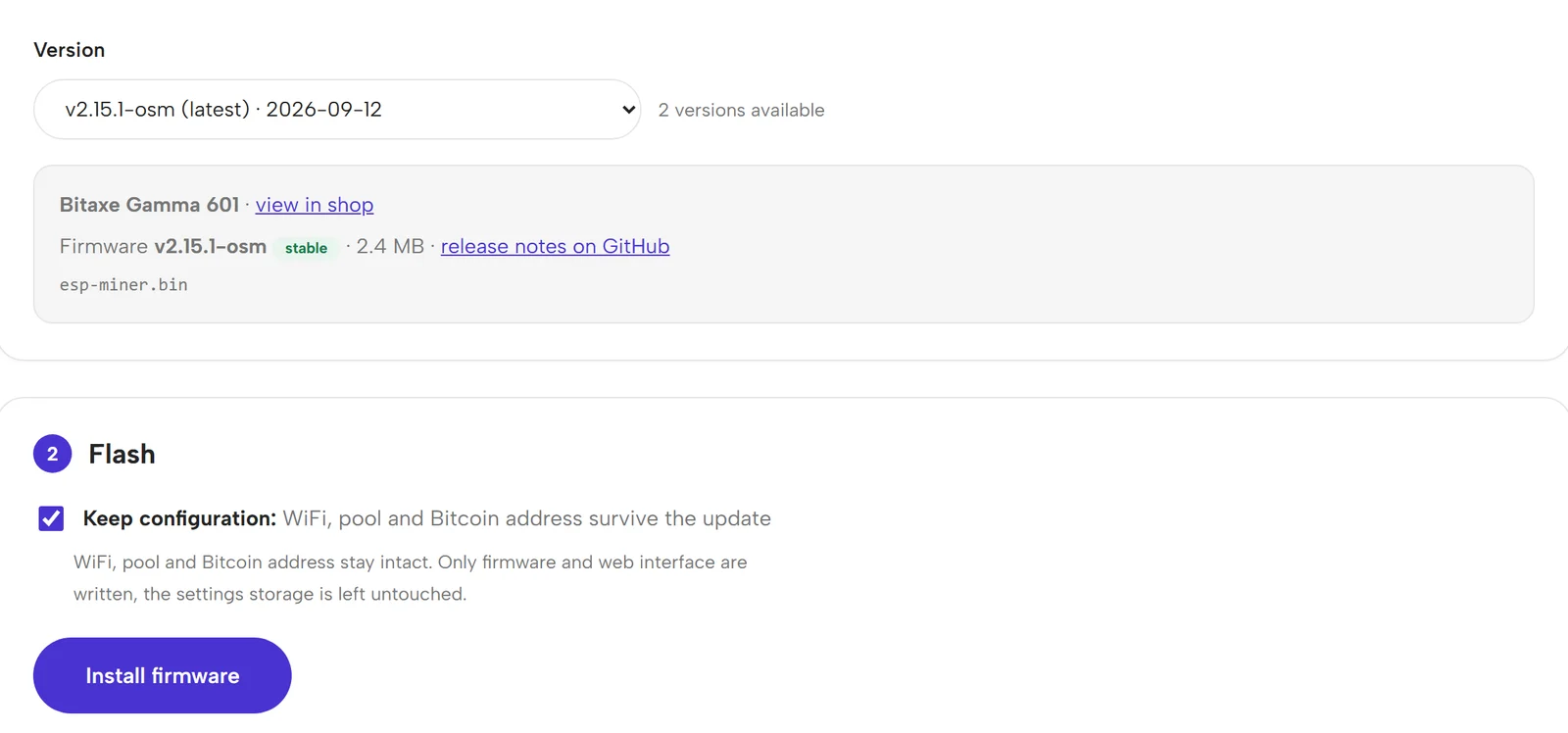Open the firmware version dropdown
1568x733 pixels.
pos(337,109)
